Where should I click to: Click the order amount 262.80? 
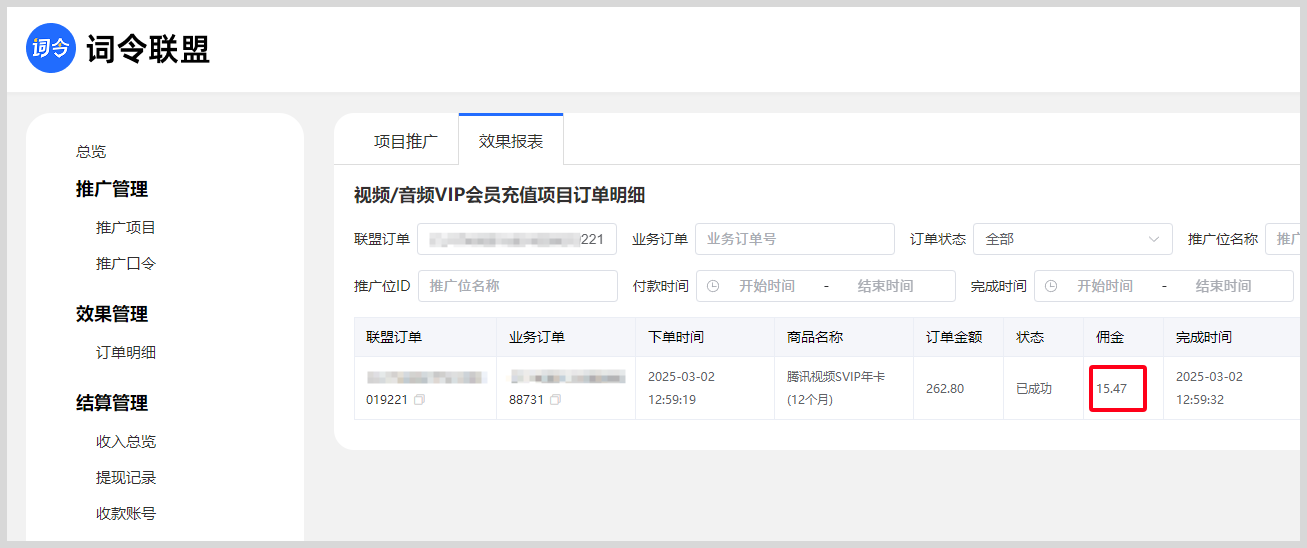point(945,388)
